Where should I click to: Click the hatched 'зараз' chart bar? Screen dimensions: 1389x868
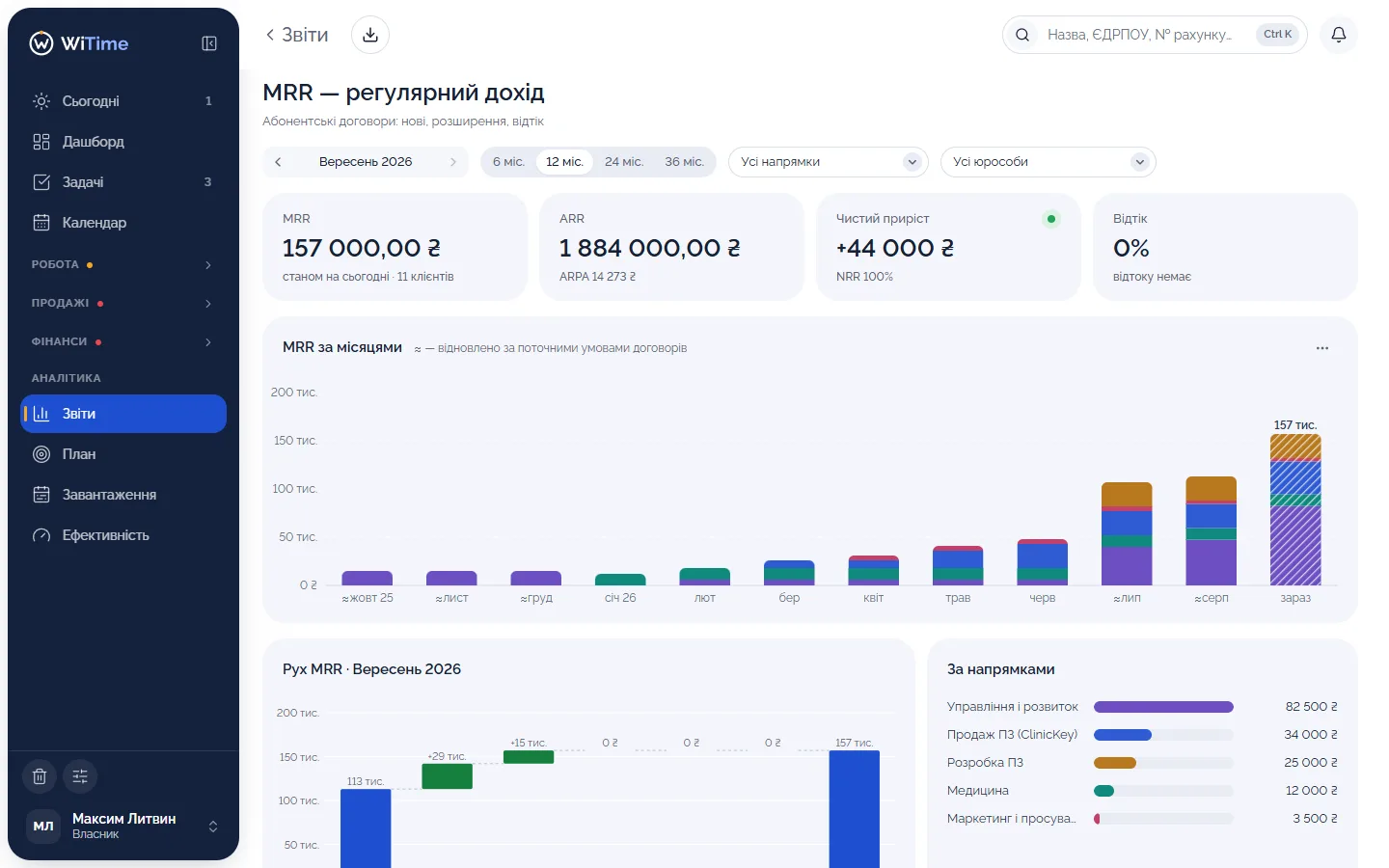1295,509
